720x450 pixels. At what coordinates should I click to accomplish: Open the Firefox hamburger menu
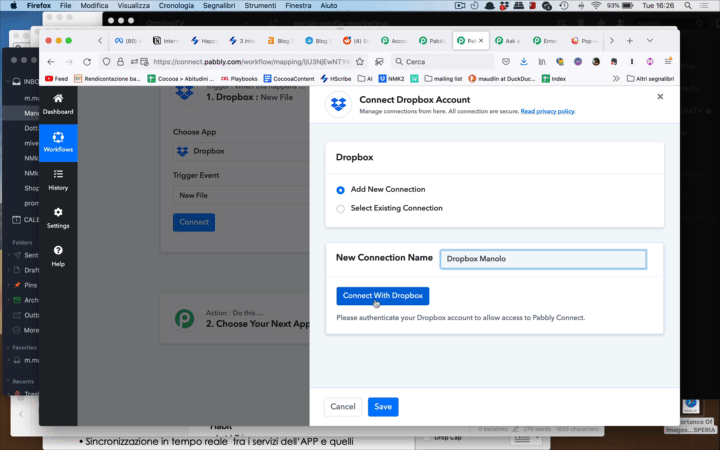click(668, 62)
